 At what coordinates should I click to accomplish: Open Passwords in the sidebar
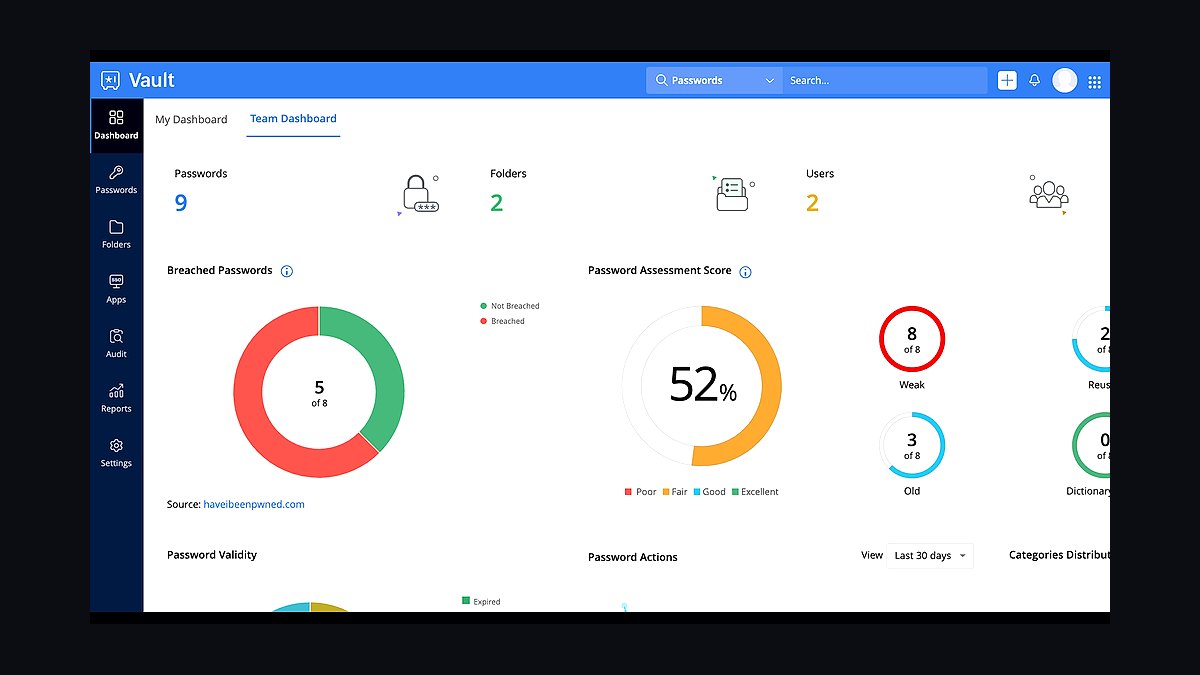(116, 180)
